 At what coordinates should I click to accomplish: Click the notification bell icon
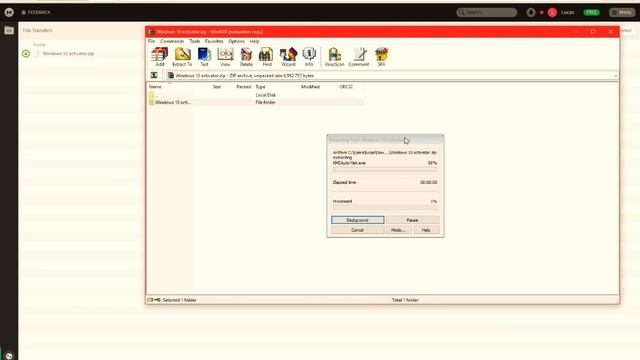coord(531,12)
